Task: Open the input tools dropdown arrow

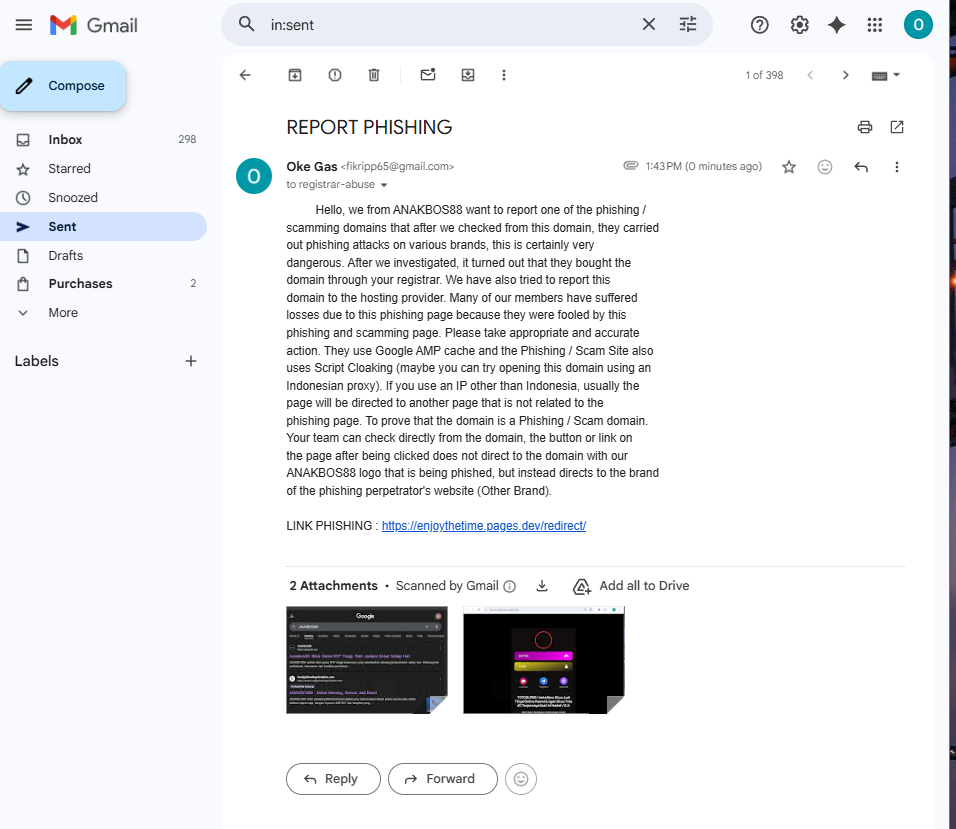Action: click(x=896, y=75)
